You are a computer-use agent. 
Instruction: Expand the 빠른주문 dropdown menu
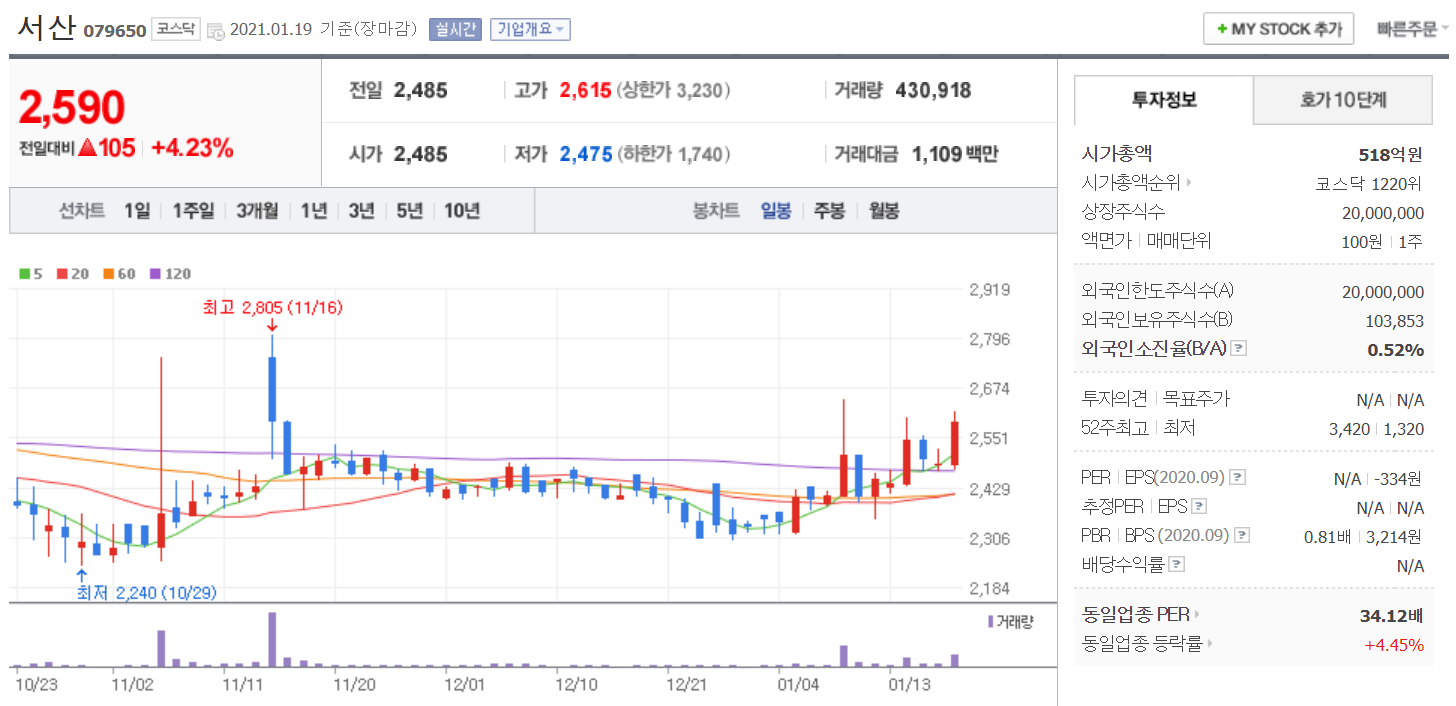pyautogui.click(x=1411, y=29)
